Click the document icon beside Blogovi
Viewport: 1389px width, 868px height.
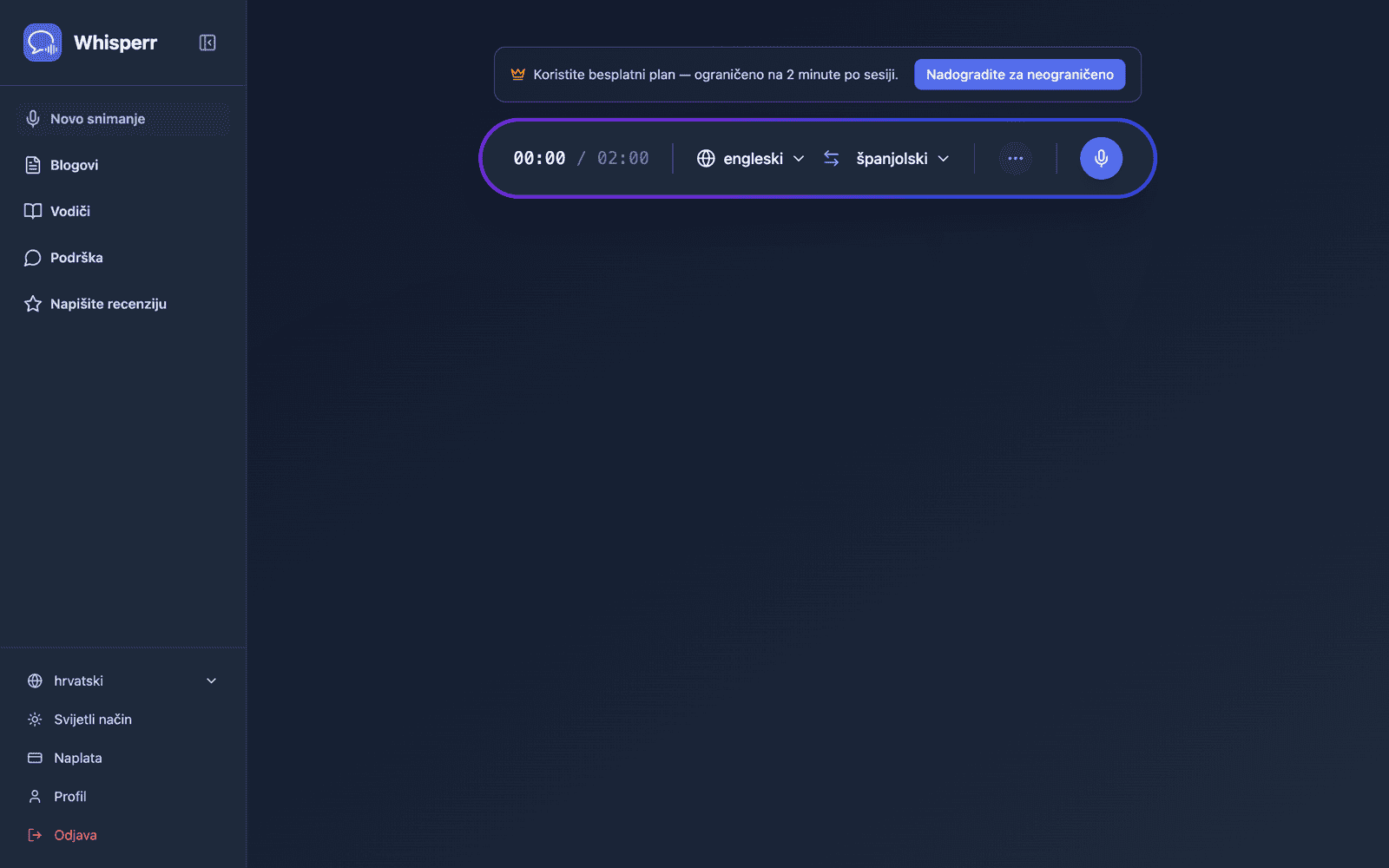pos(33,165)
